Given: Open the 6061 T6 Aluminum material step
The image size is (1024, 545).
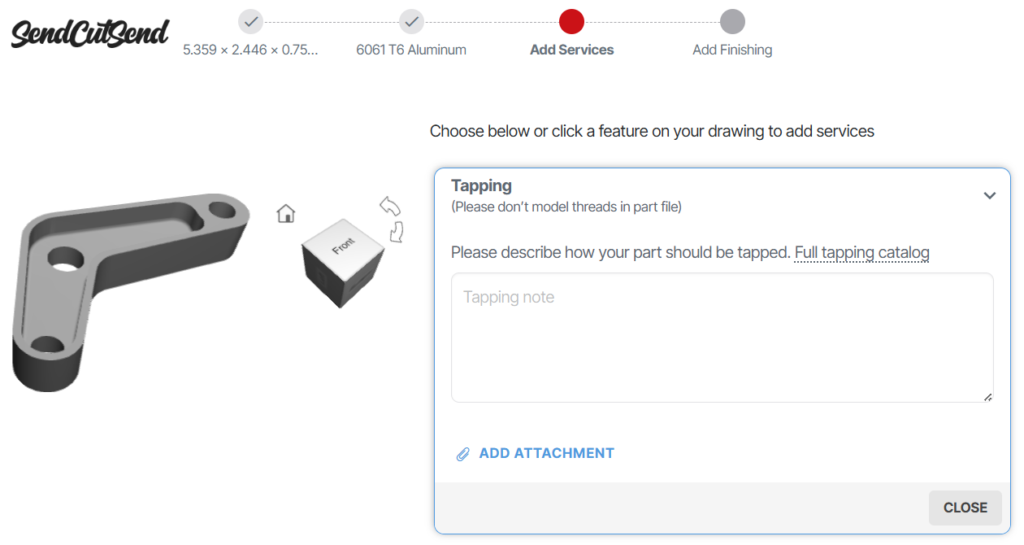Looking at the screenshot, I should click(411, 49).
